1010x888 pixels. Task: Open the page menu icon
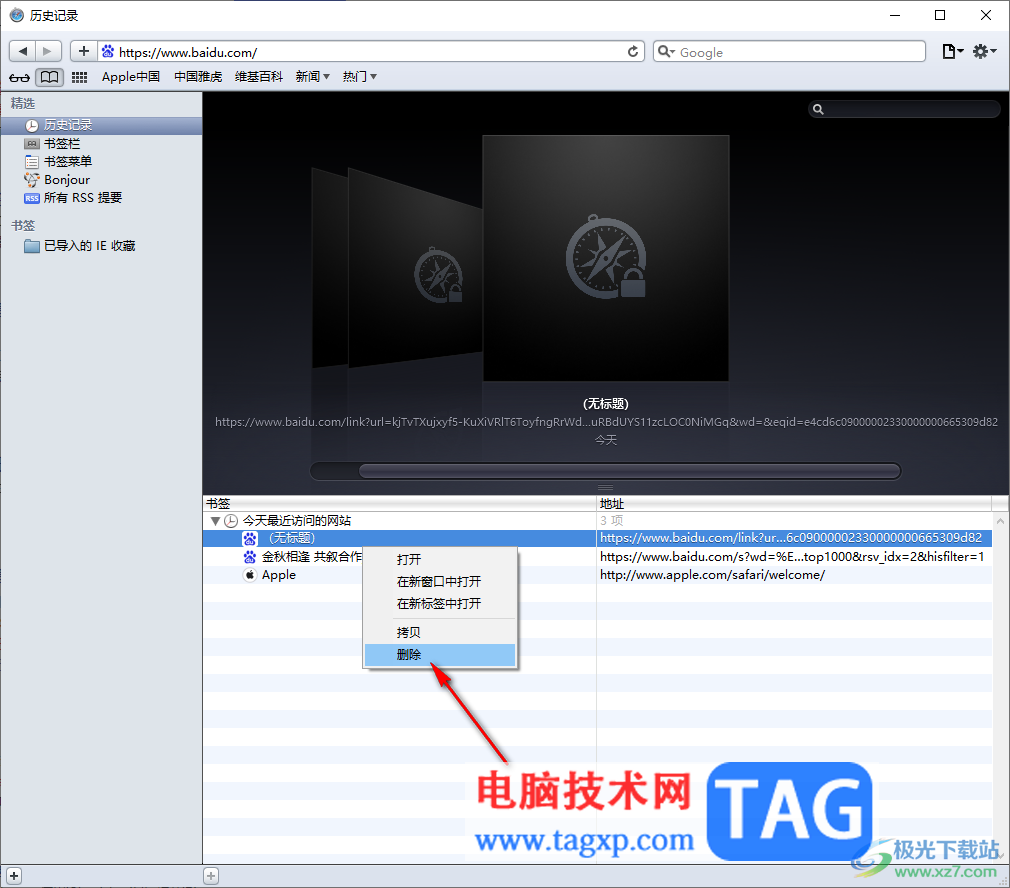(x=952, y=52)
